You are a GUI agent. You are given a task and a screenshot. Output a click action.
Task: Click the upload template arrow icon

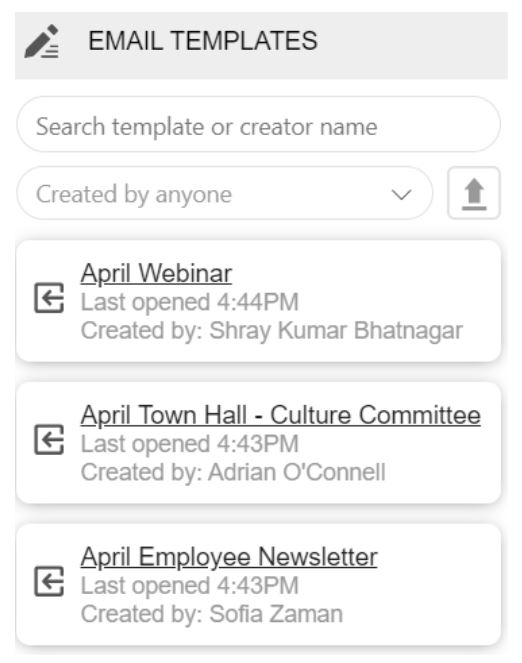click(x=474, y=193)
